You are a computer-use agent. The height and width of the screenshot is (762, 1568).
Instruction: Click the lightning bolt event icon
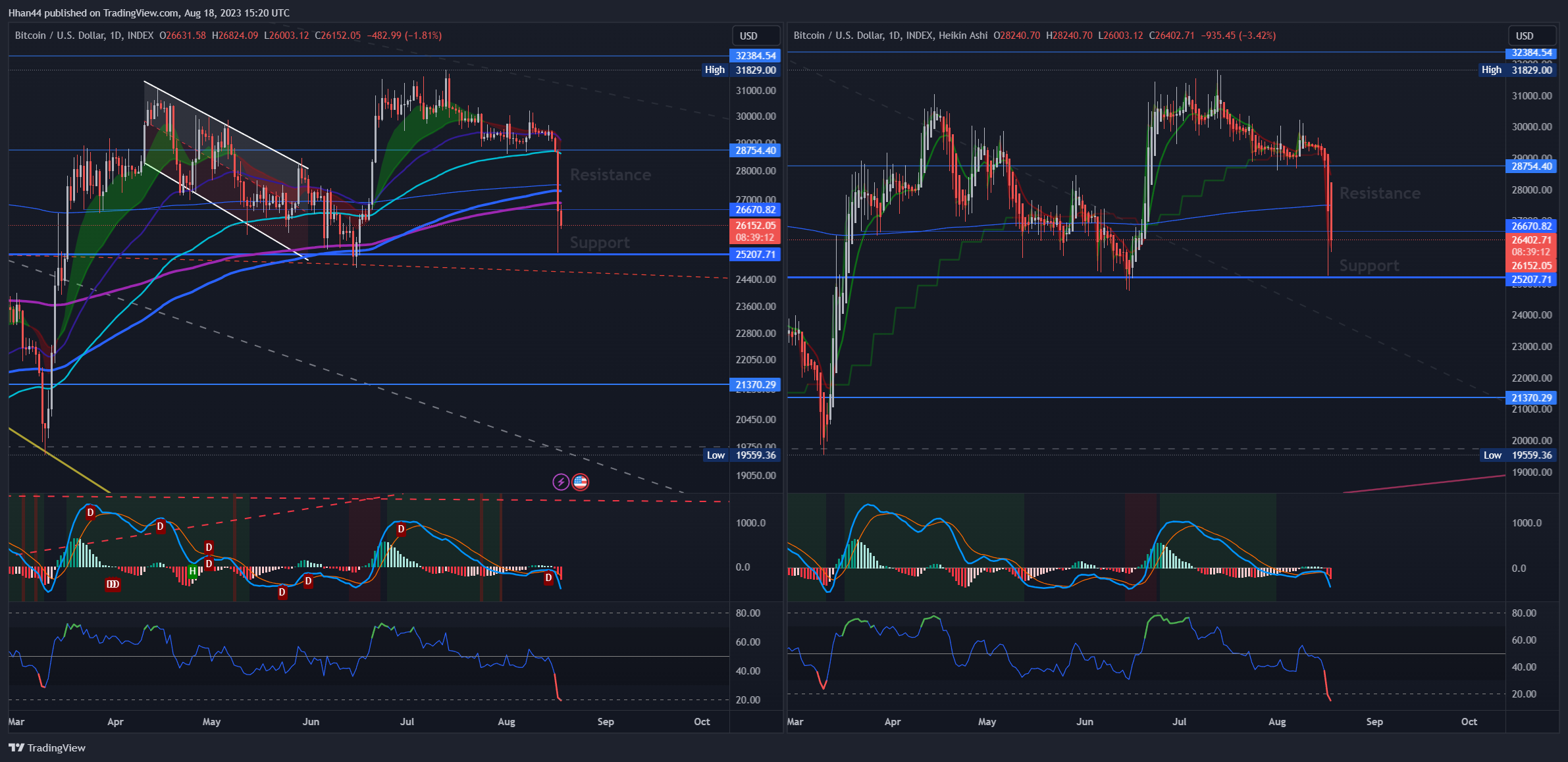click(x=561, y=482)
